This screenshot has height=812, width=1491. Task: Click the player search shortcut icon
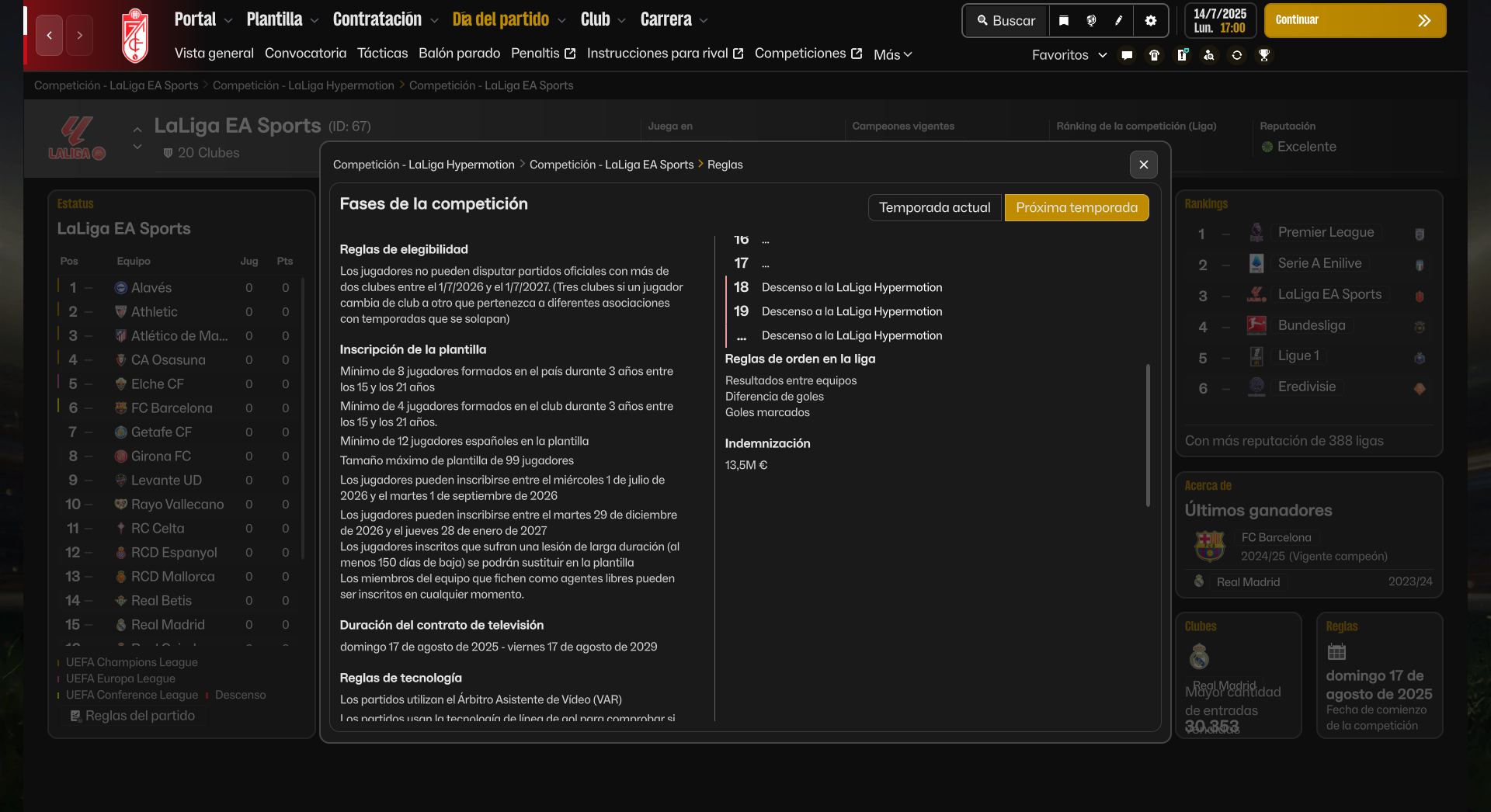(1209, 55)
